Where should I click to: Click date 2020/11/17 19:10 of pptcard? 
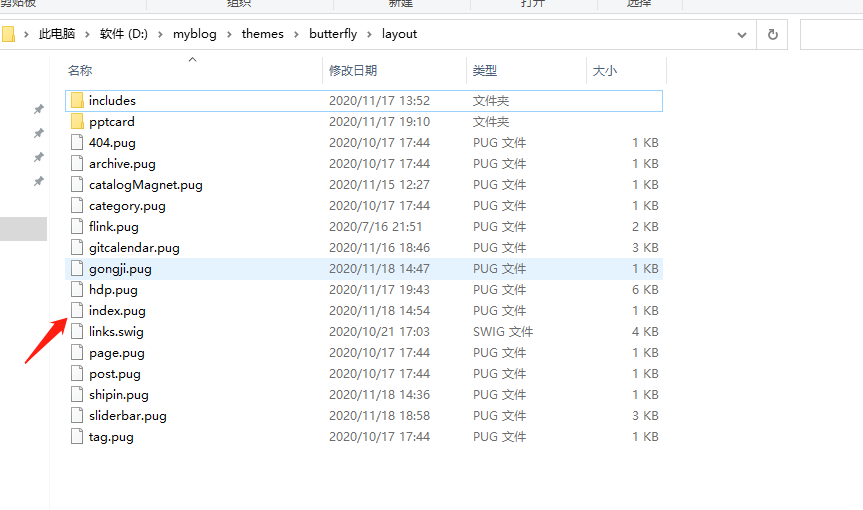379,122
